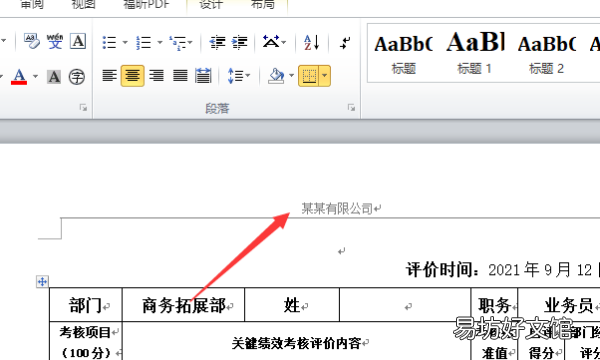Apply Character Border to text
The width and height of the screenshot is (600, 360).
click(x=78, y=41)
